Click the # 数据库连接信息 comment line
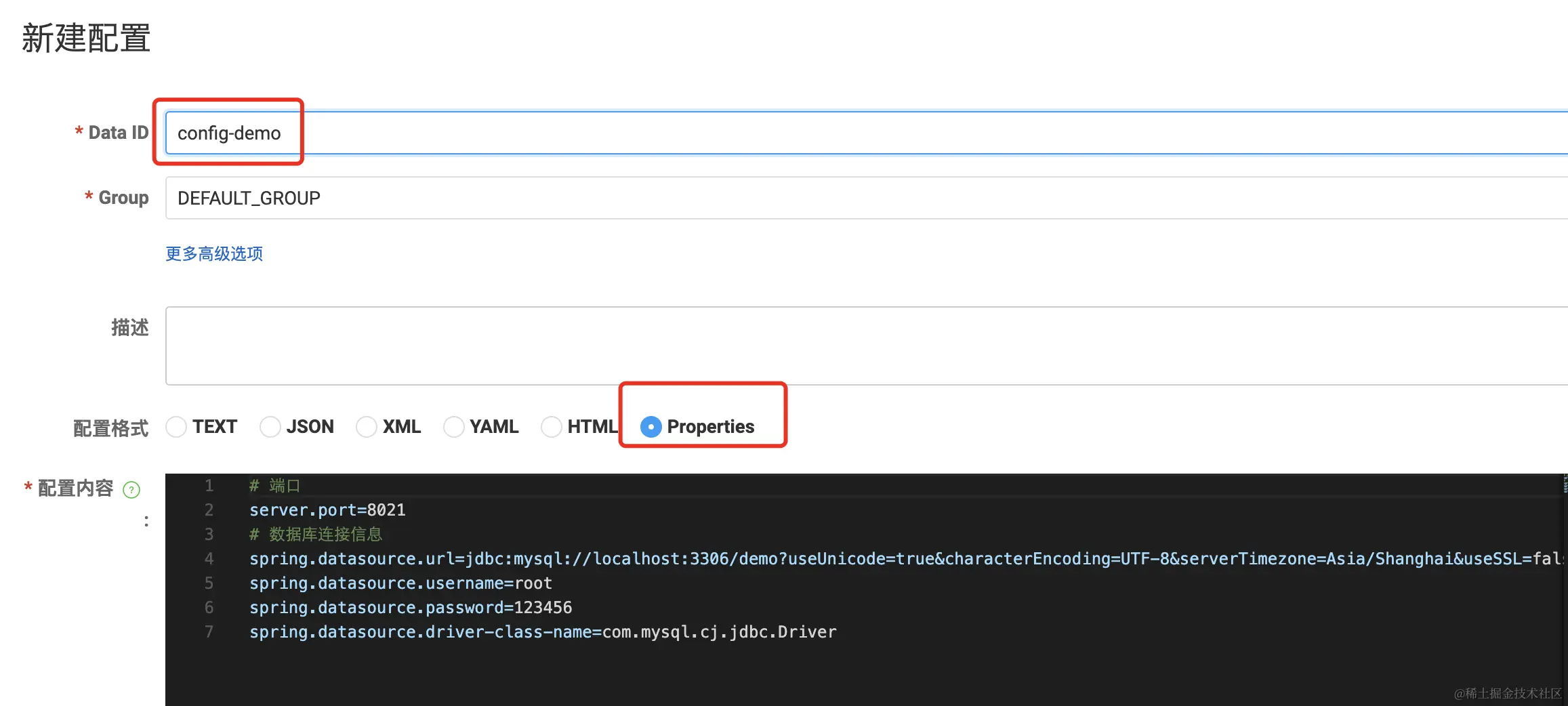This screenshot has height=706, width=1568. pyautogui.click(x=316, y=534)
